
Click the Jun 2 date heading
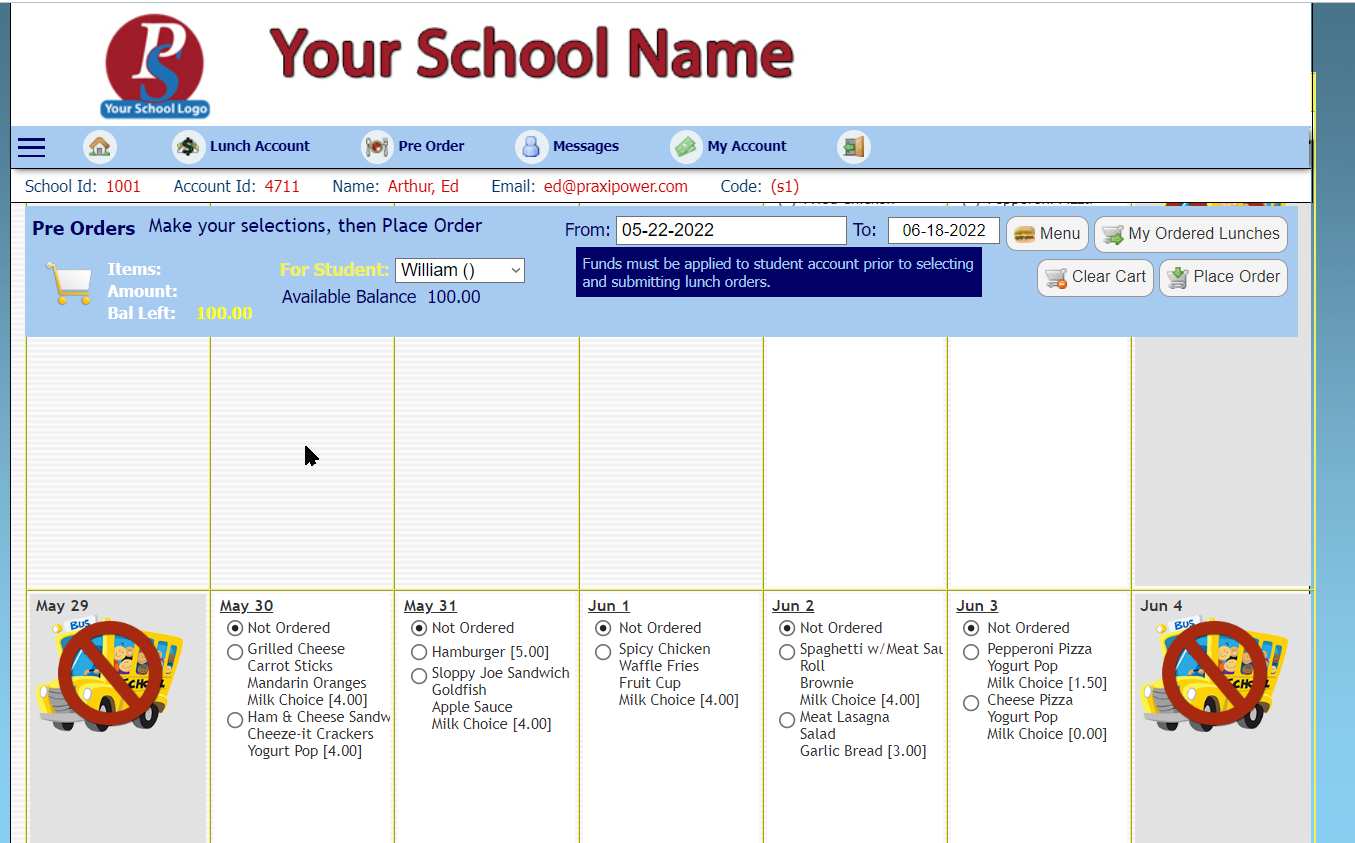[x=793, y=606]
